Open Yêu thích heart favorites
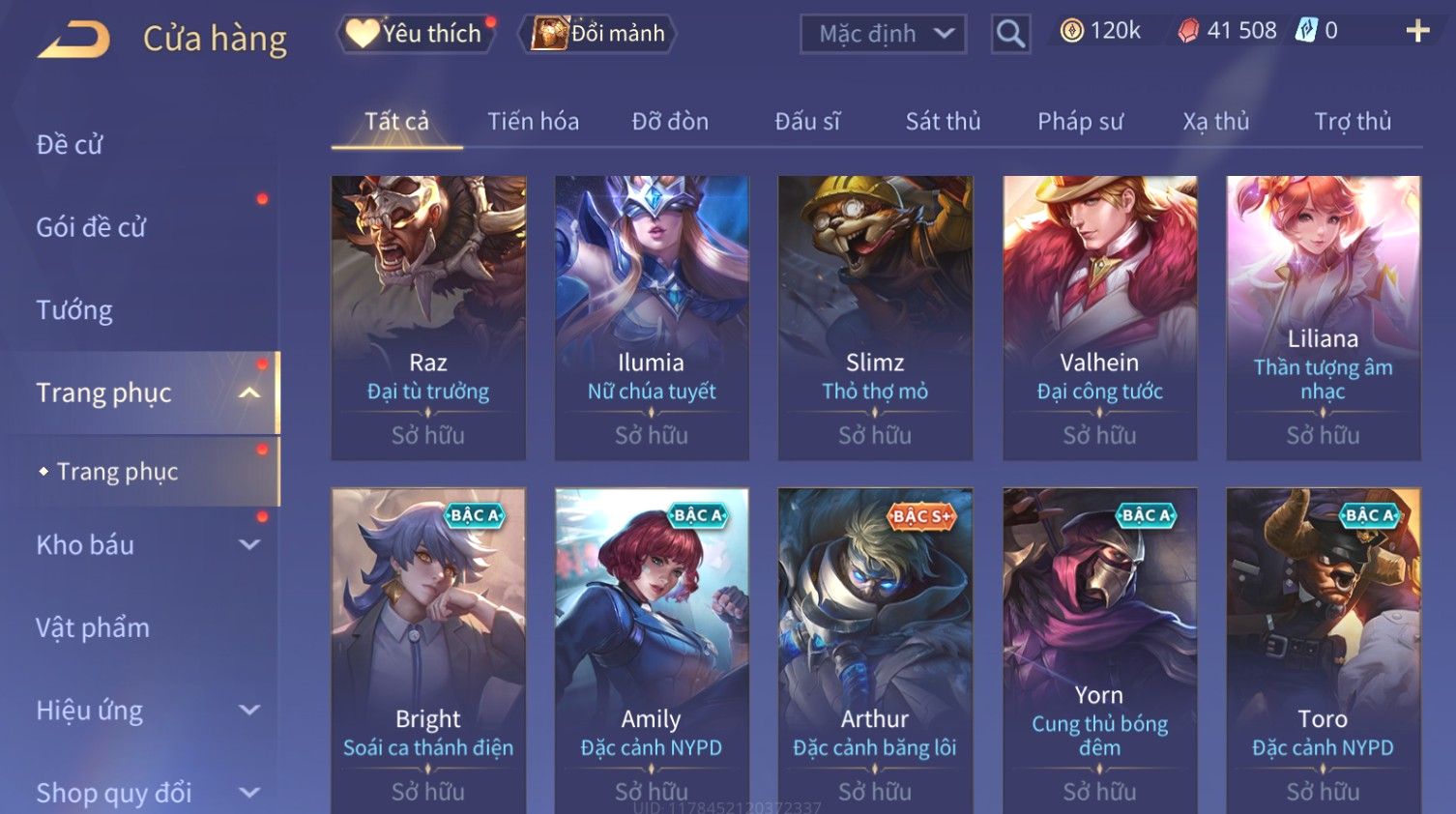Viewport: 1456px width, 814px height. pyautogui.click(x=415, y=34)
